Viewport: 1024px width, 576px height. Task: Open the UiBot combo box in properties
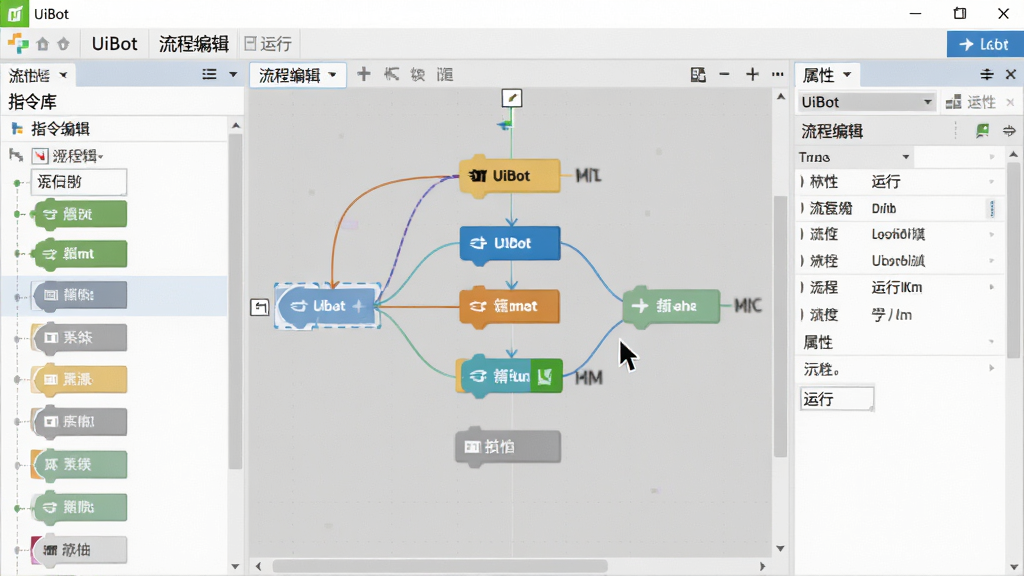[867, 102]
